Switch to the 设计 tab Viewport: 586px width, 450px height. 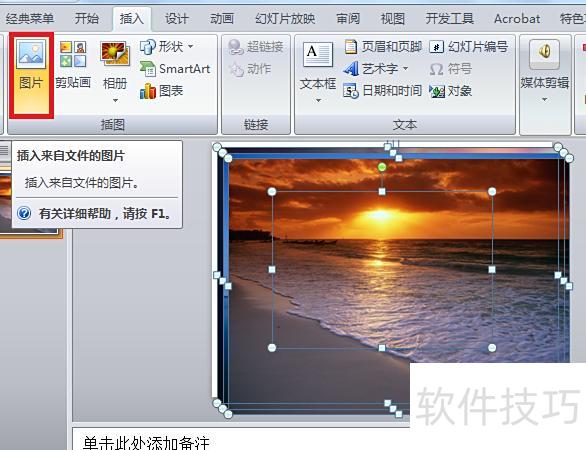[x=176, y=18]
